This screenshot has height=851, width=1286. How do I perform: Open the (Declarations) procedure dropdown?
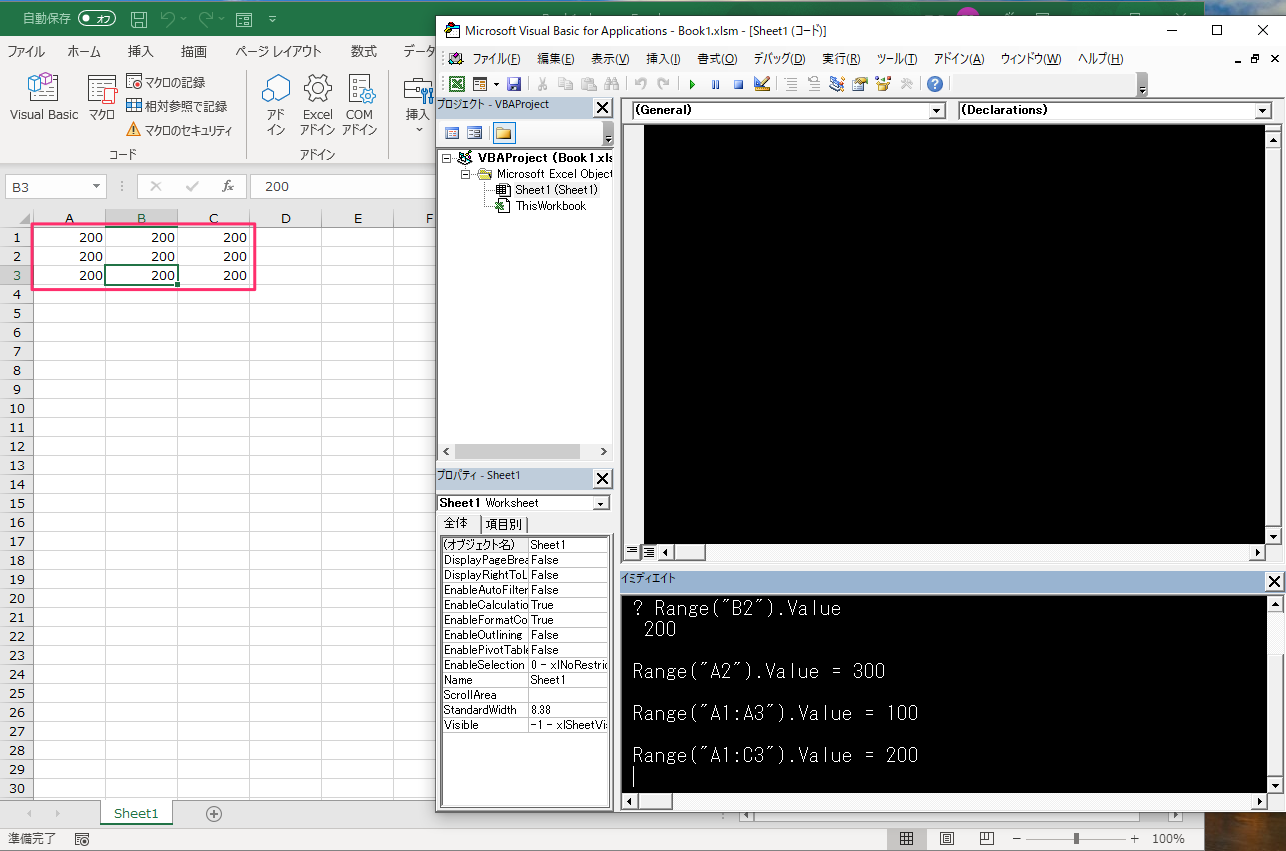click(1262, 111)
